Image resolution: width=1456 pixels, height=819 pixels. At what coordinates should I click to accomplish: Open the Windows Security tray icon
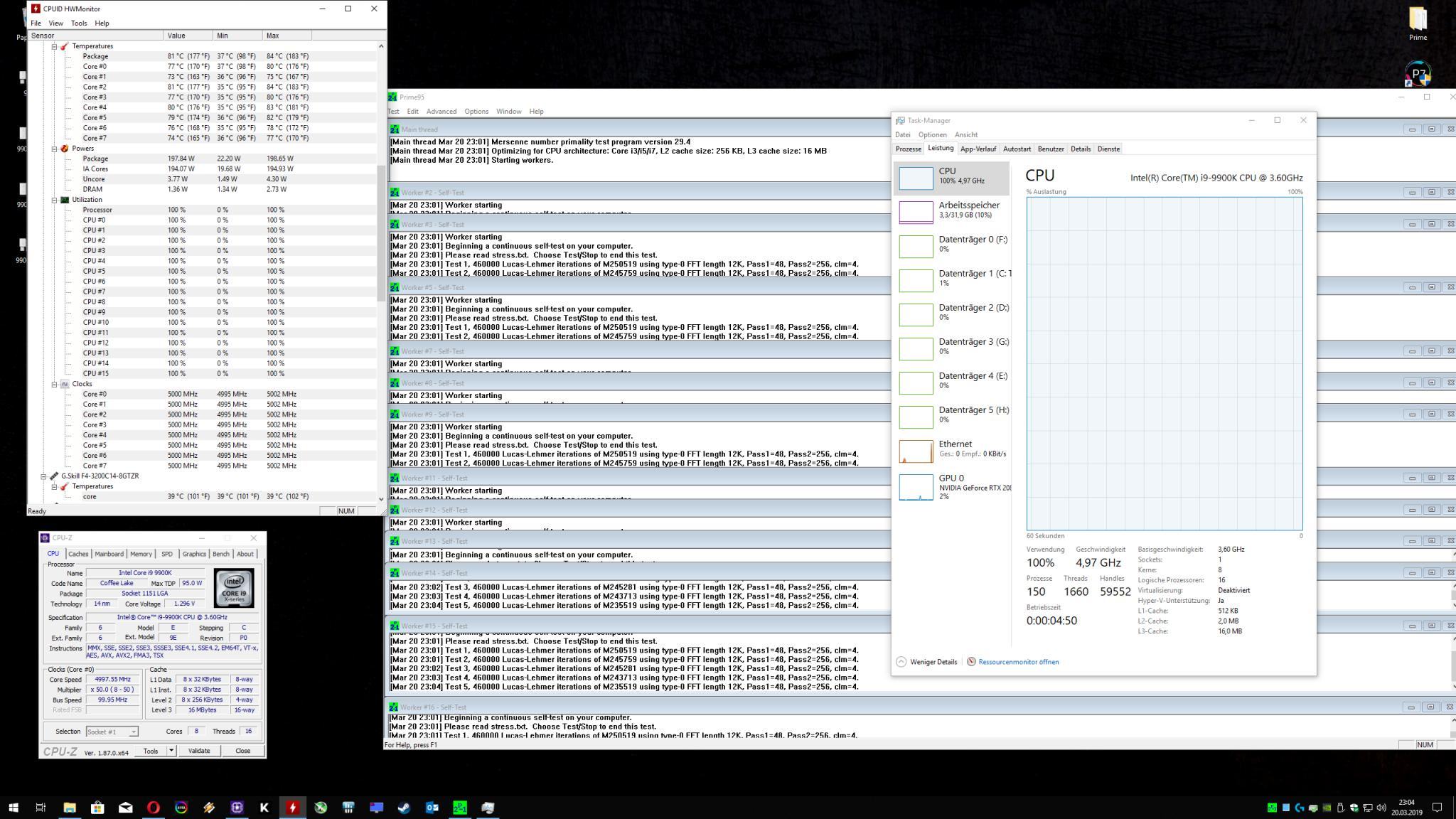1354,808
